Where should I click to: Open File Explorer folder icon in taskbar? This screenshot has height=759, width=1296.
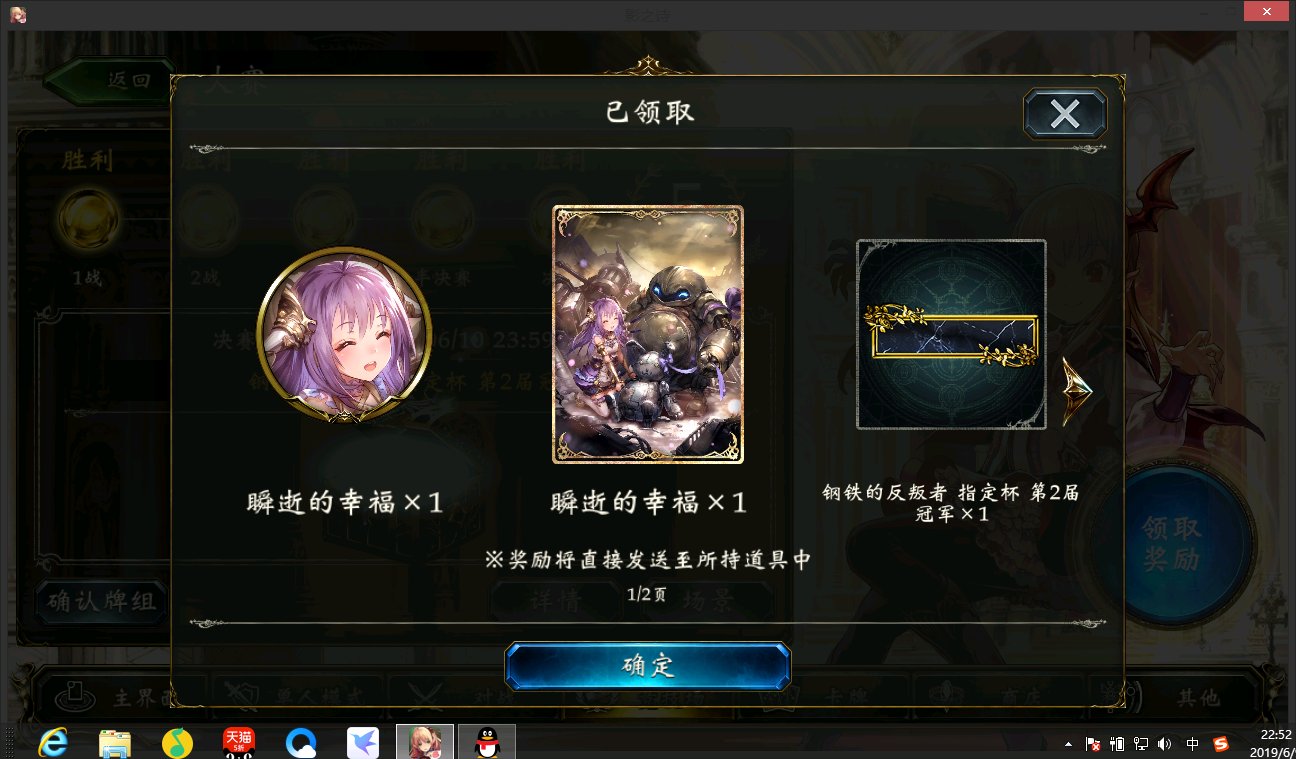(115, 742)
